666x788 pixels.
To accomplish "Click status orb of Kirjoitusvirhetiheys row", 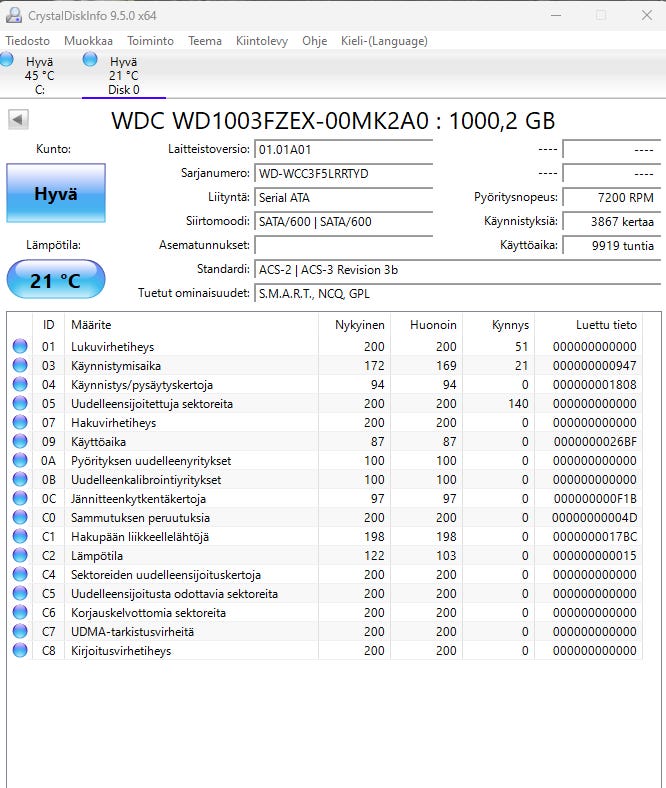I will 20,650.
